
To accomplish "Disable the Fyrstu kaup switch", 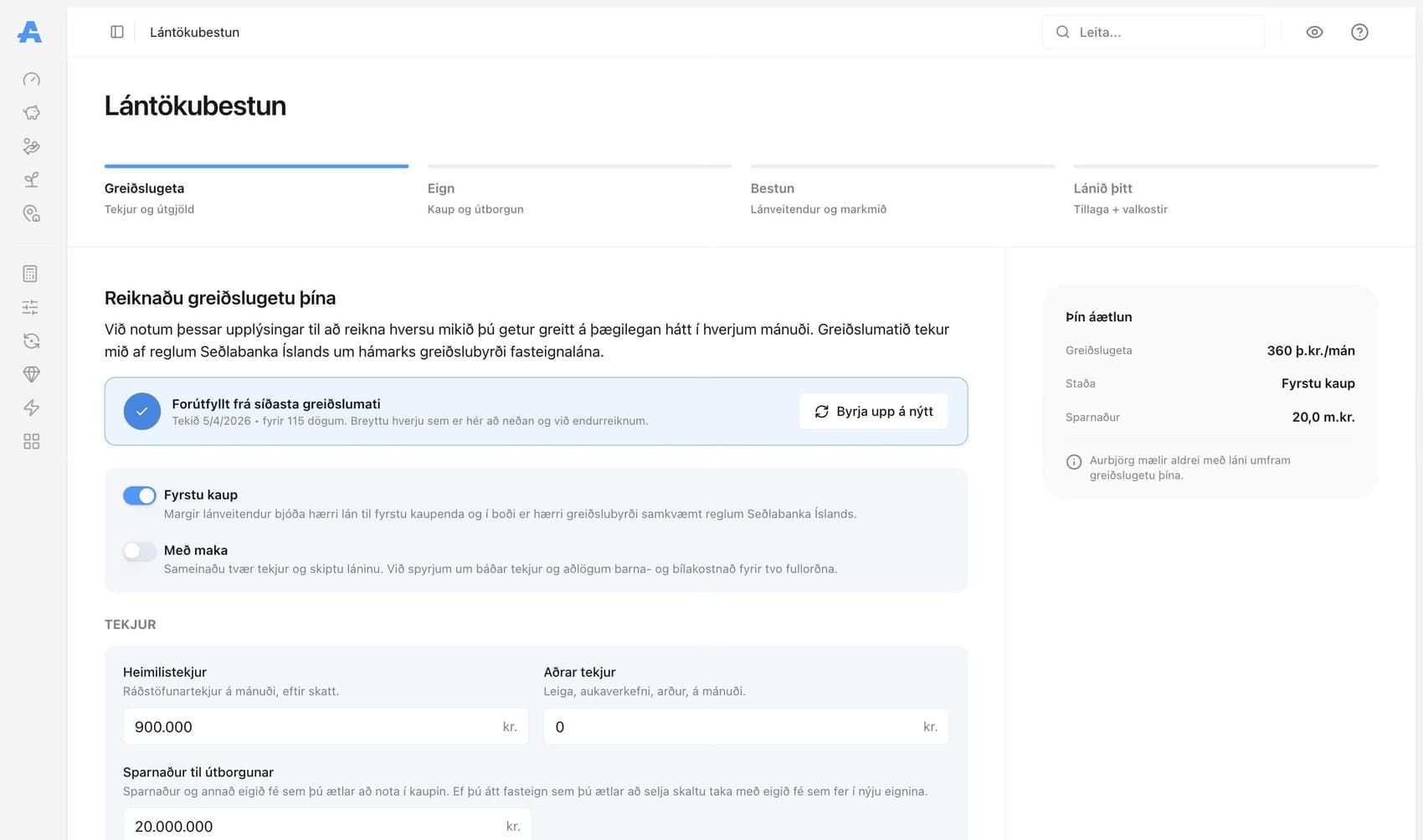I will 139,495.
